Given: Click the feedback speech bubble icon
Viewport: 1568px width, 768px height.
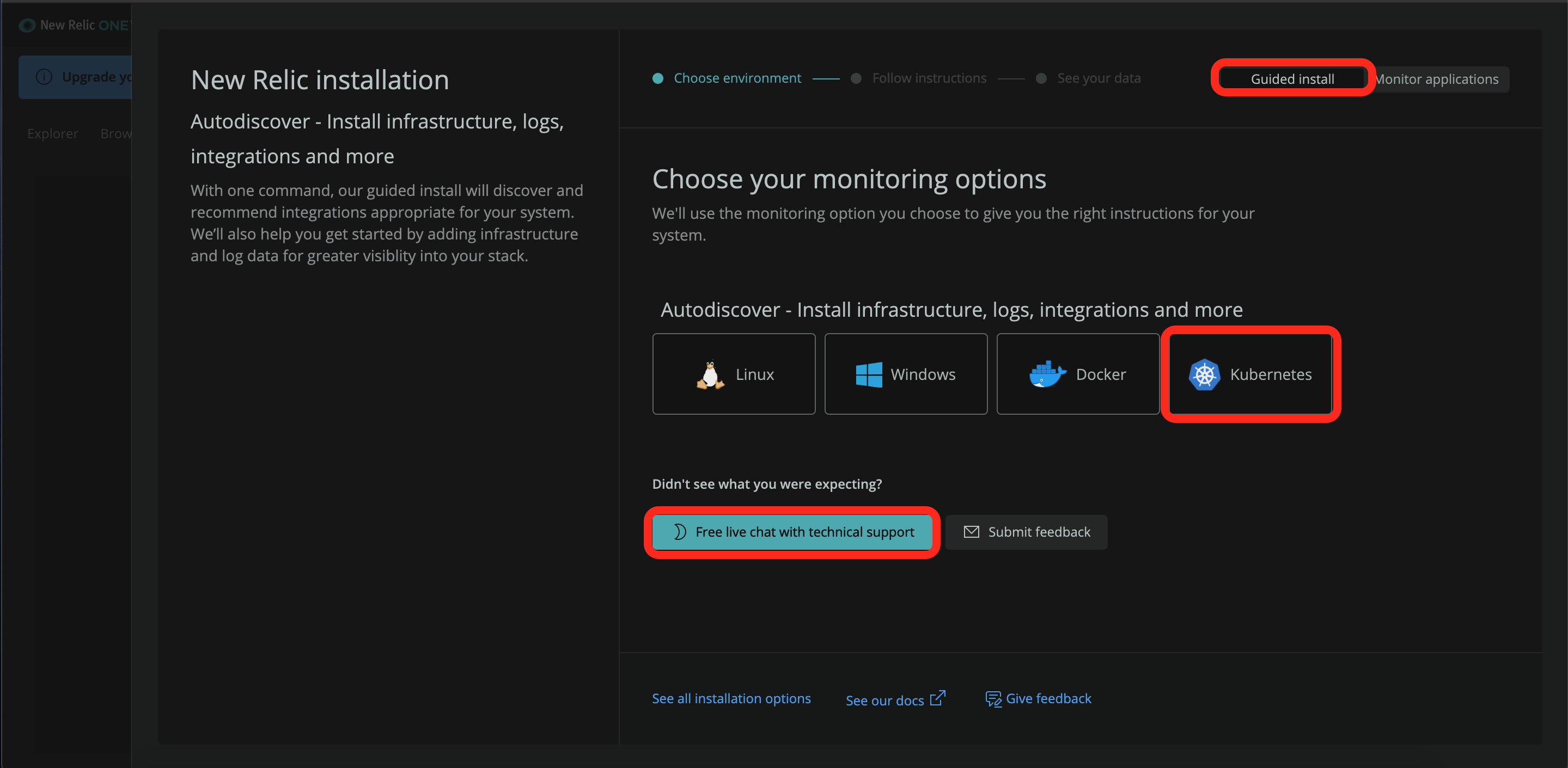Looking at the screenshot, I should 993,699.
